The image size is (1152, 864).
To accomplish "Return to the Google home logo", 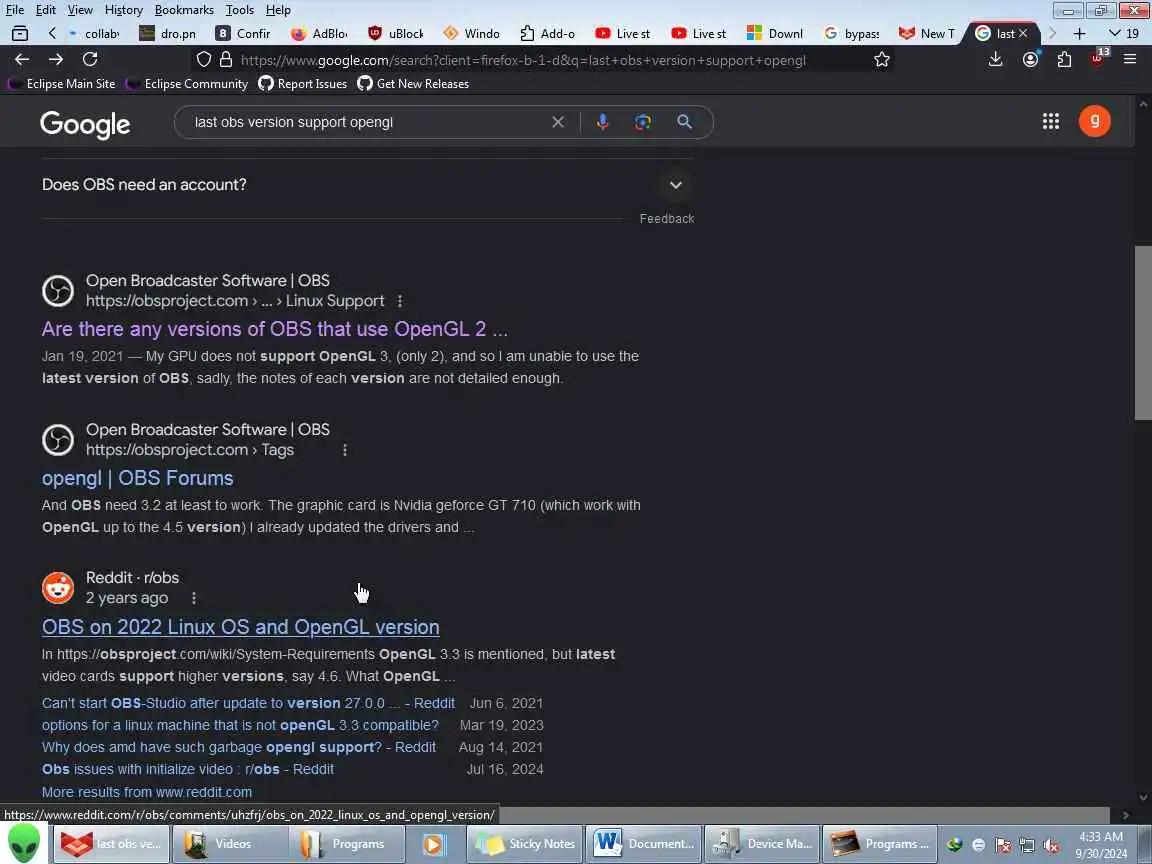I will 85,125.
